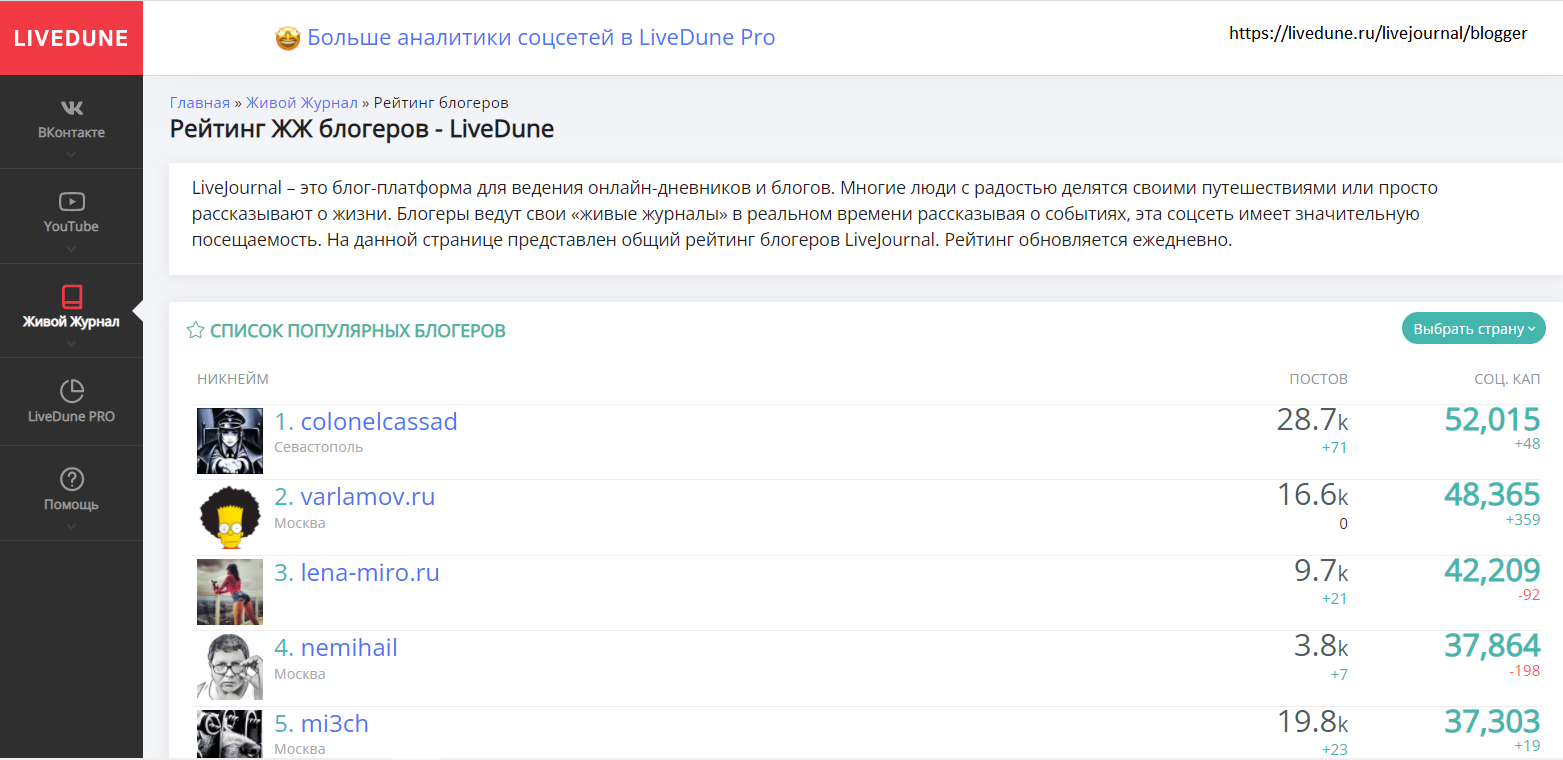Click the mi3ch avatar thumbnail

pos(230,734)
